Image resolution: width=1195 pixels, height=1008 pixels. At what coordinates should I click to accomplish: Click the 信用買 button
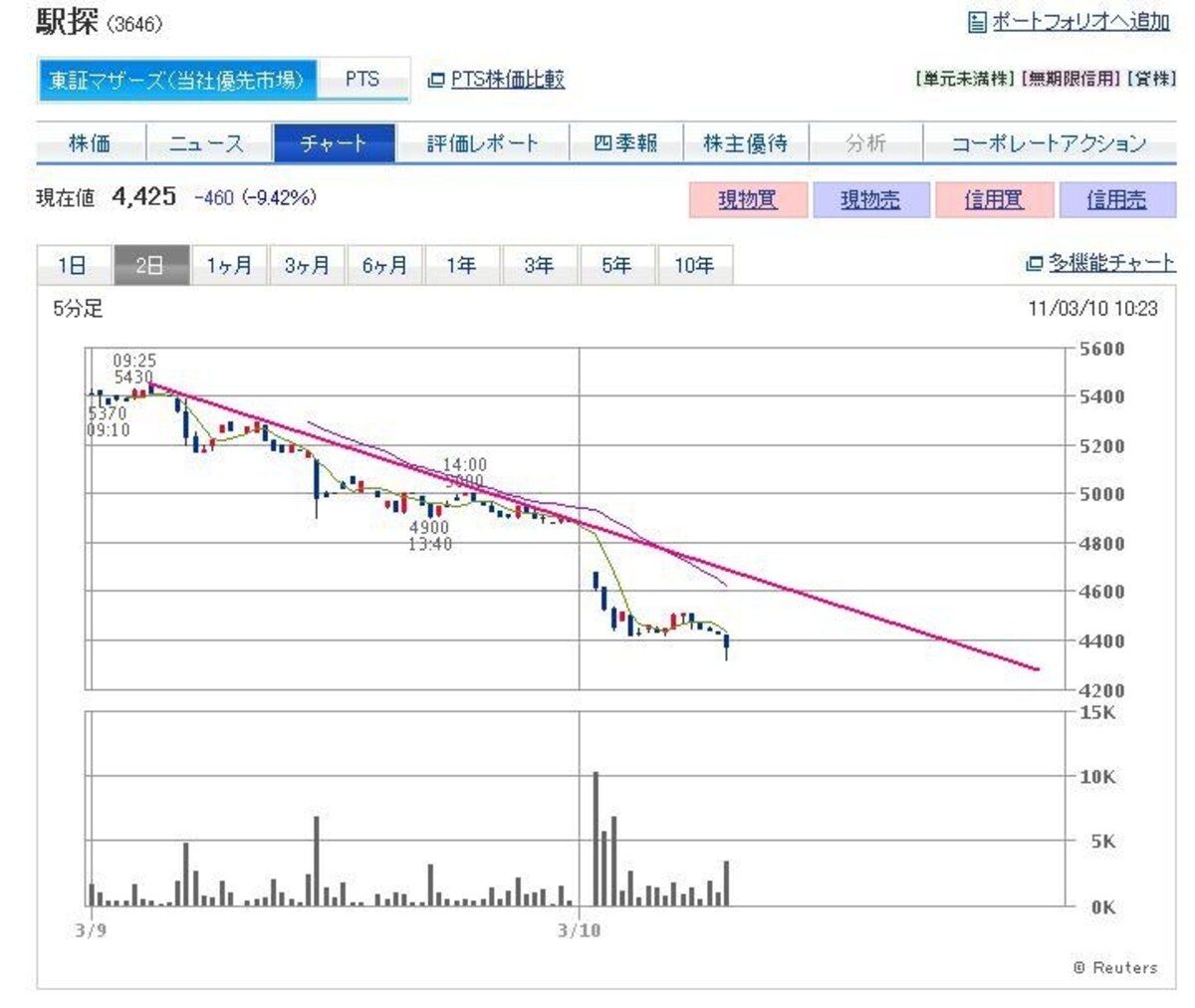pyautogui.click(x=994, y=199)
